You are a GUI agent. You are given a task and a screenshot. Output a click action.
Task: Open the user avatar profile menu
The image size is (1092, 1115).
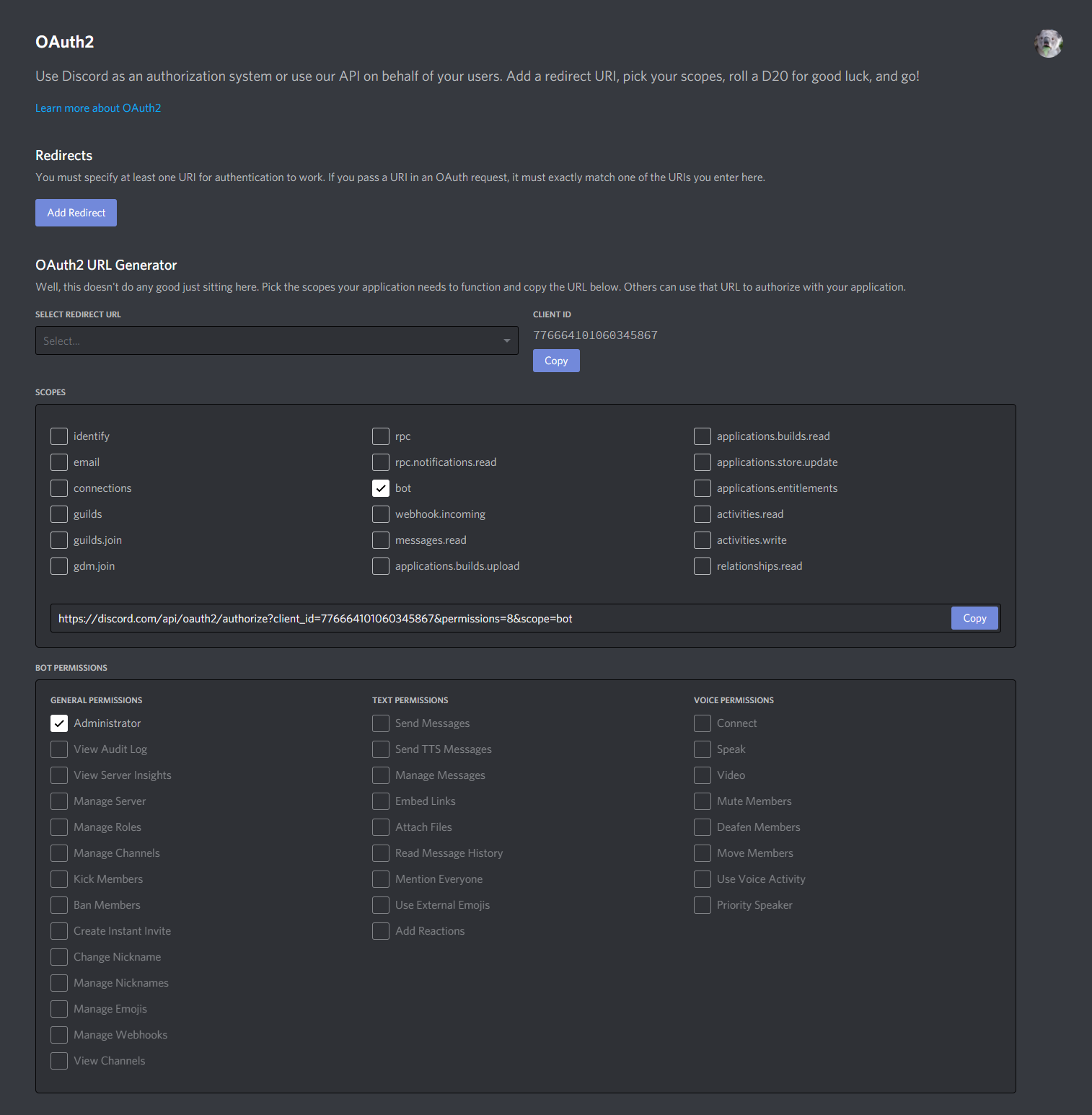(1048, 43)
